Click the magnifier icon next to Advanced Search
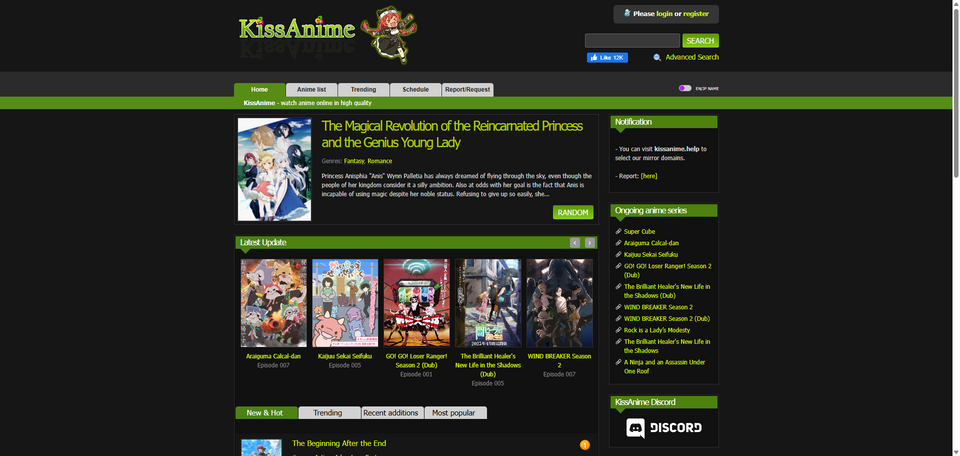The image size is (960, 456). pos(657,58)
